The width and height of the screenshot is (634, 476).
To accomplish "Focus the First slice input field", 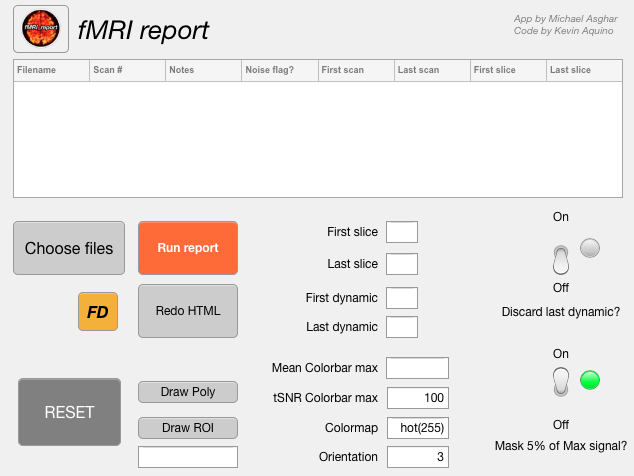I will point(402,232).
